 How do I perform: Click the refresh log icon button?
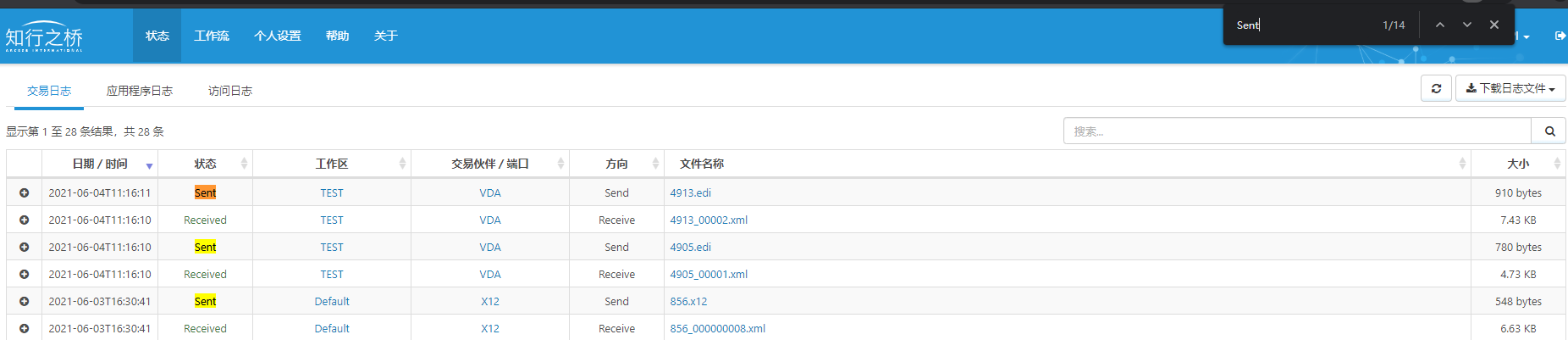tap(1436, 88)
